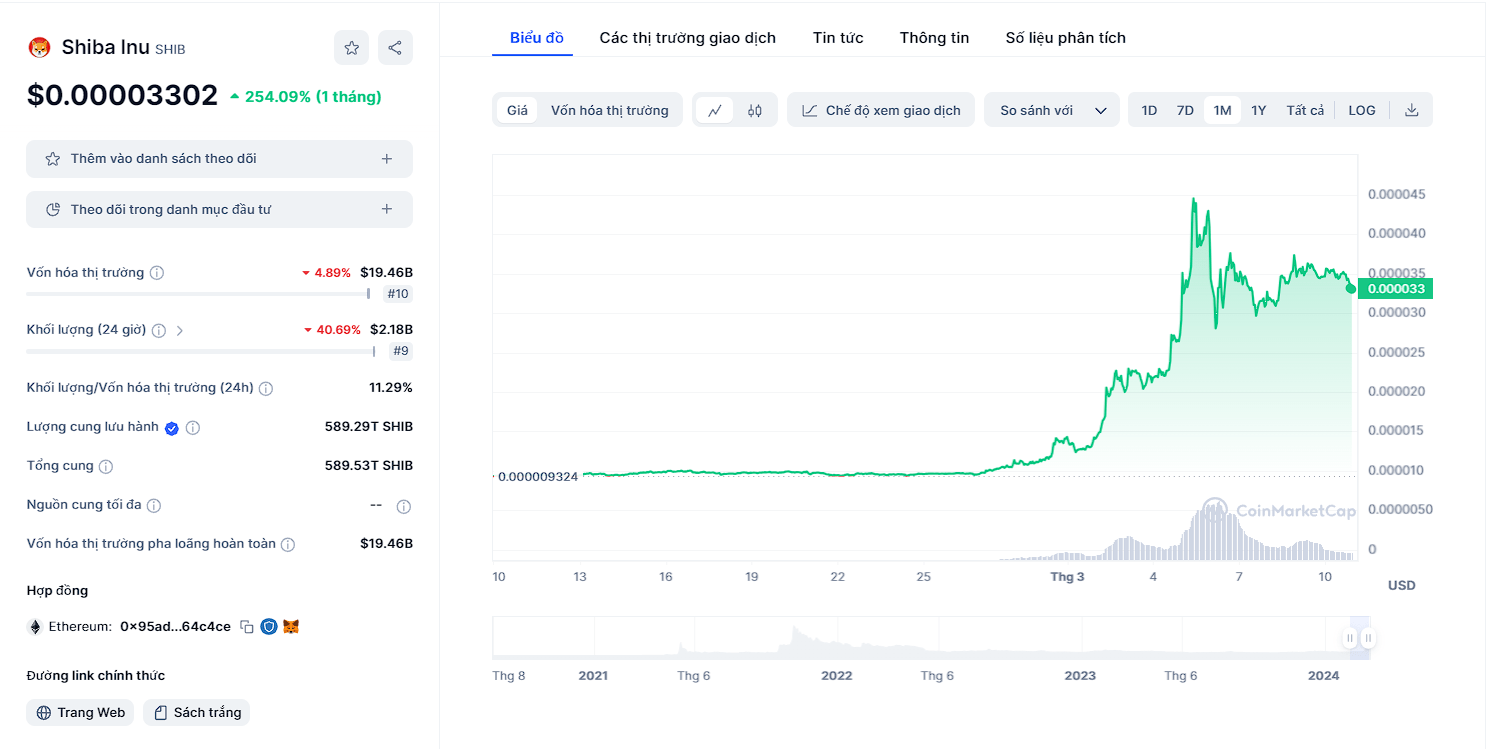Viewport: 1486px width, 749px height.
Task: Click the total supply value '589.53T SHIB'
Action: pyautogui.click(x=369, y=466)
